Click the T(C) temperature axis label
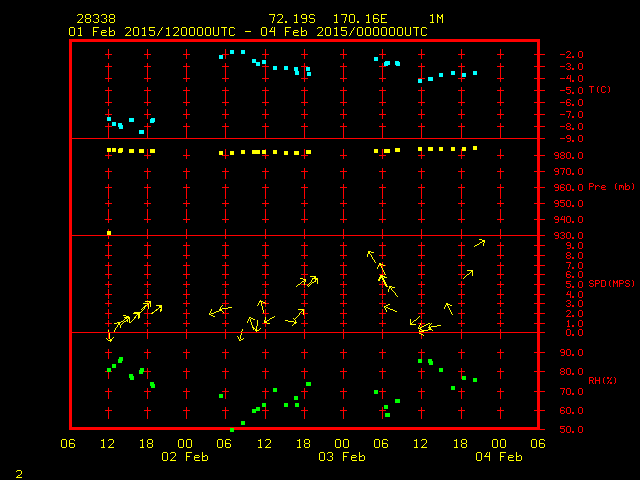Viewport: 640px width, 480px height. point(599,90)
